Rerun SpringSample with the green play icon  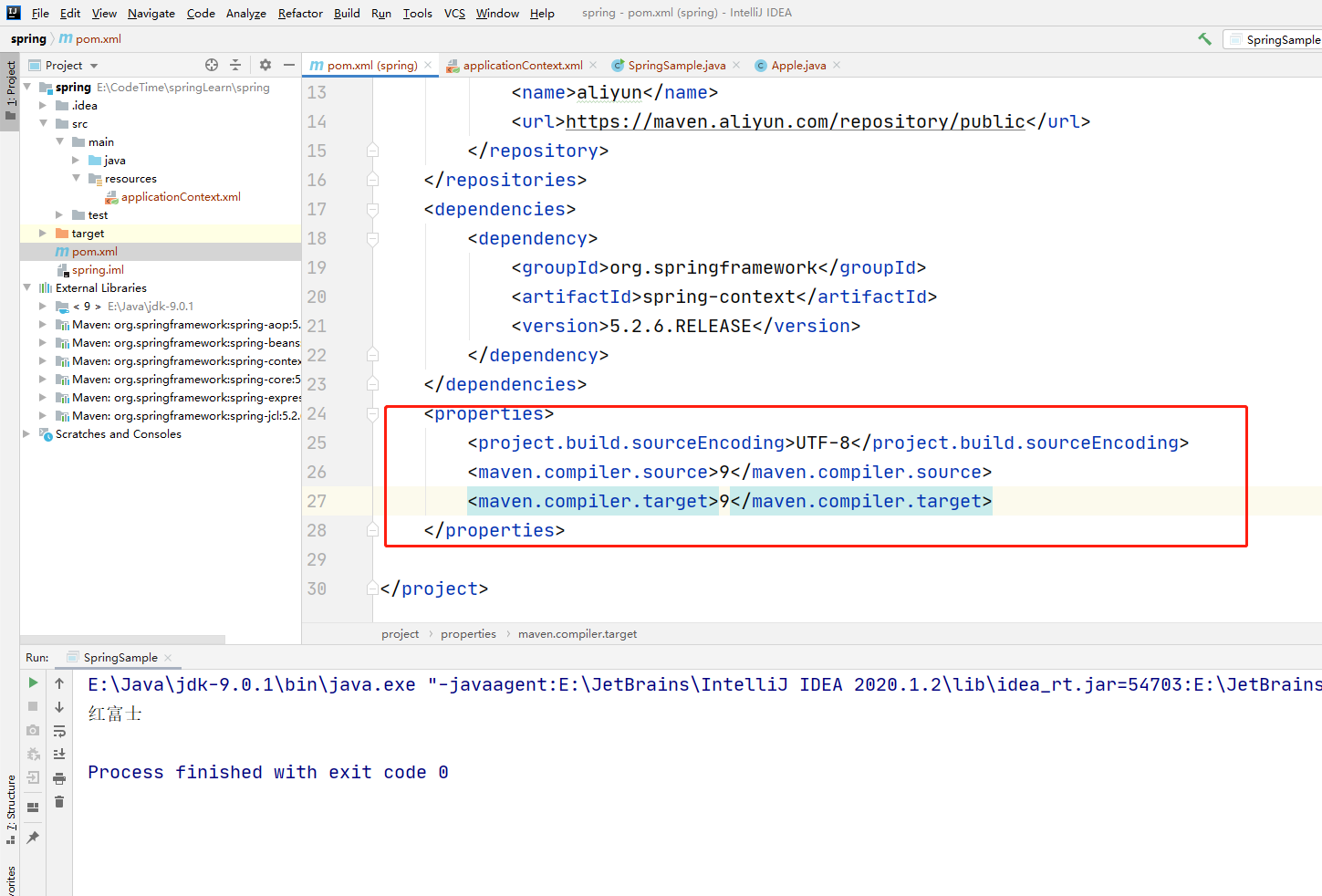33,682
